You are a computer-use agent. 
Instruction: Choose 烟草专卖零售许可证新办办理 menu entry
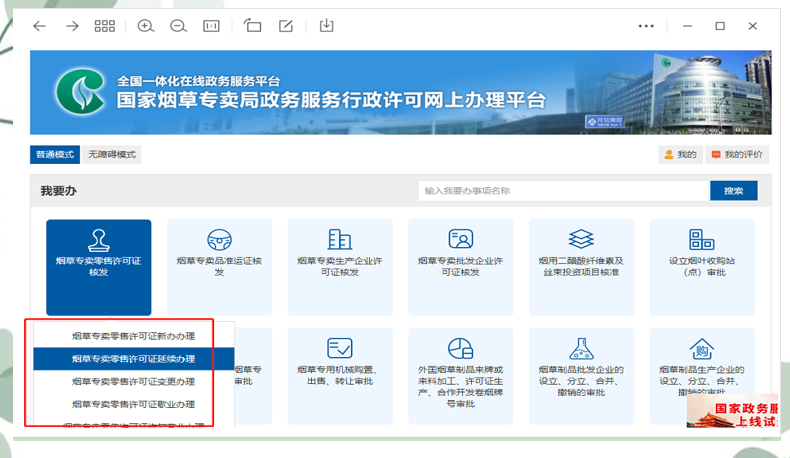[134, 336]
